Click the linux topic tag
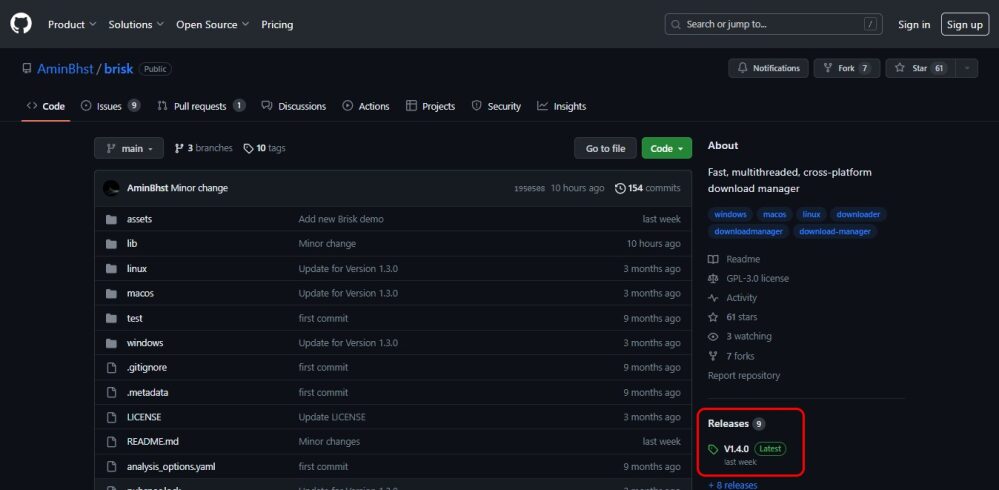 (x=811, y=215)
